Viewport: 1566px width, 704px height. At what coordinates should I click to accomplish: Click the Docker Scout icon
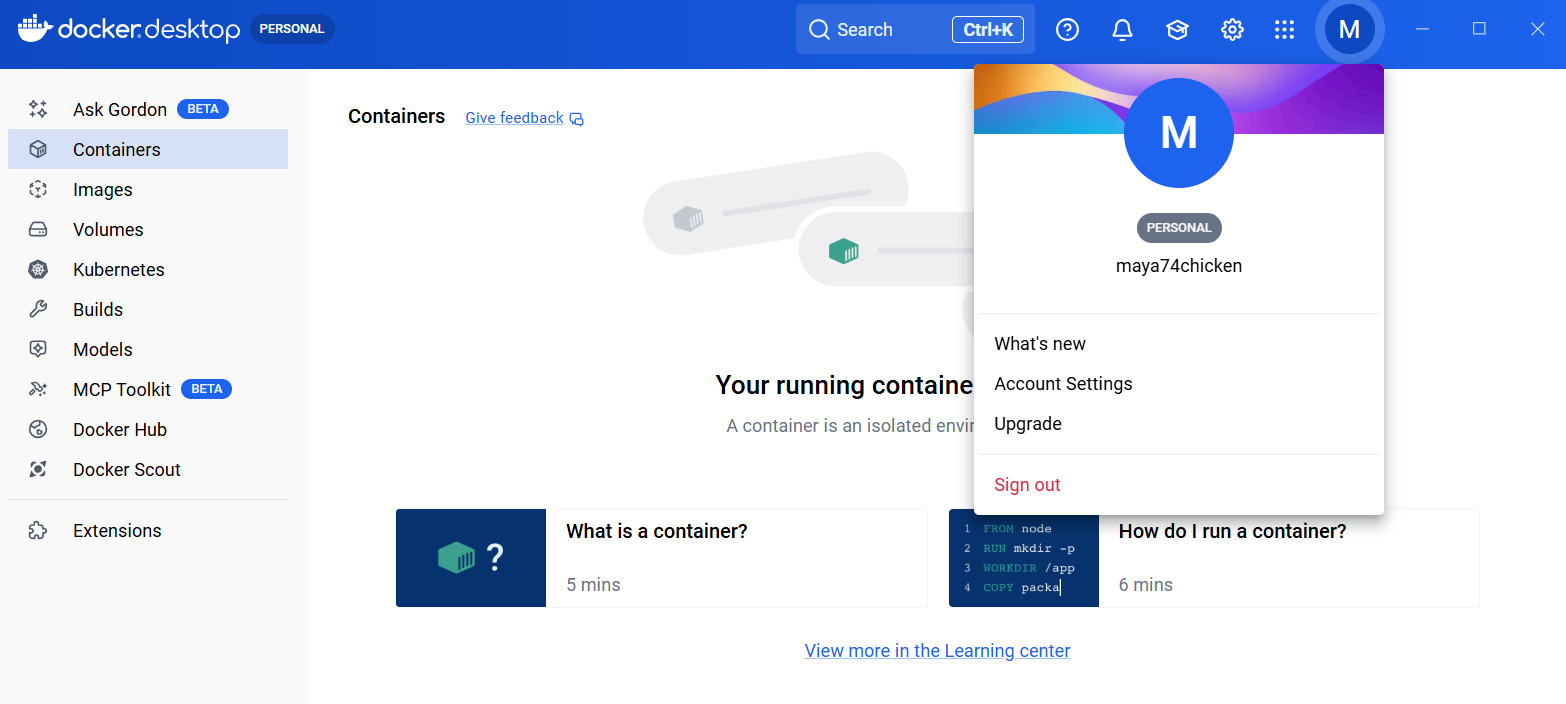point(38,469)
